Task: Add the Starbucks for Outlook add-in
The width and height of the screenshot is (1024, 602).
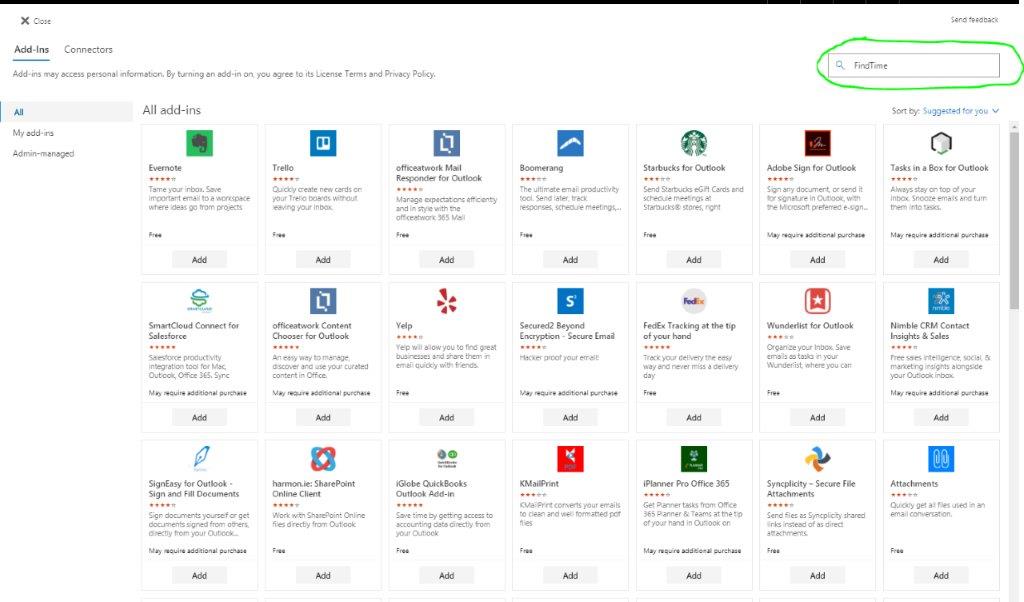Action: pyautogui.click(x=694, y=260)
